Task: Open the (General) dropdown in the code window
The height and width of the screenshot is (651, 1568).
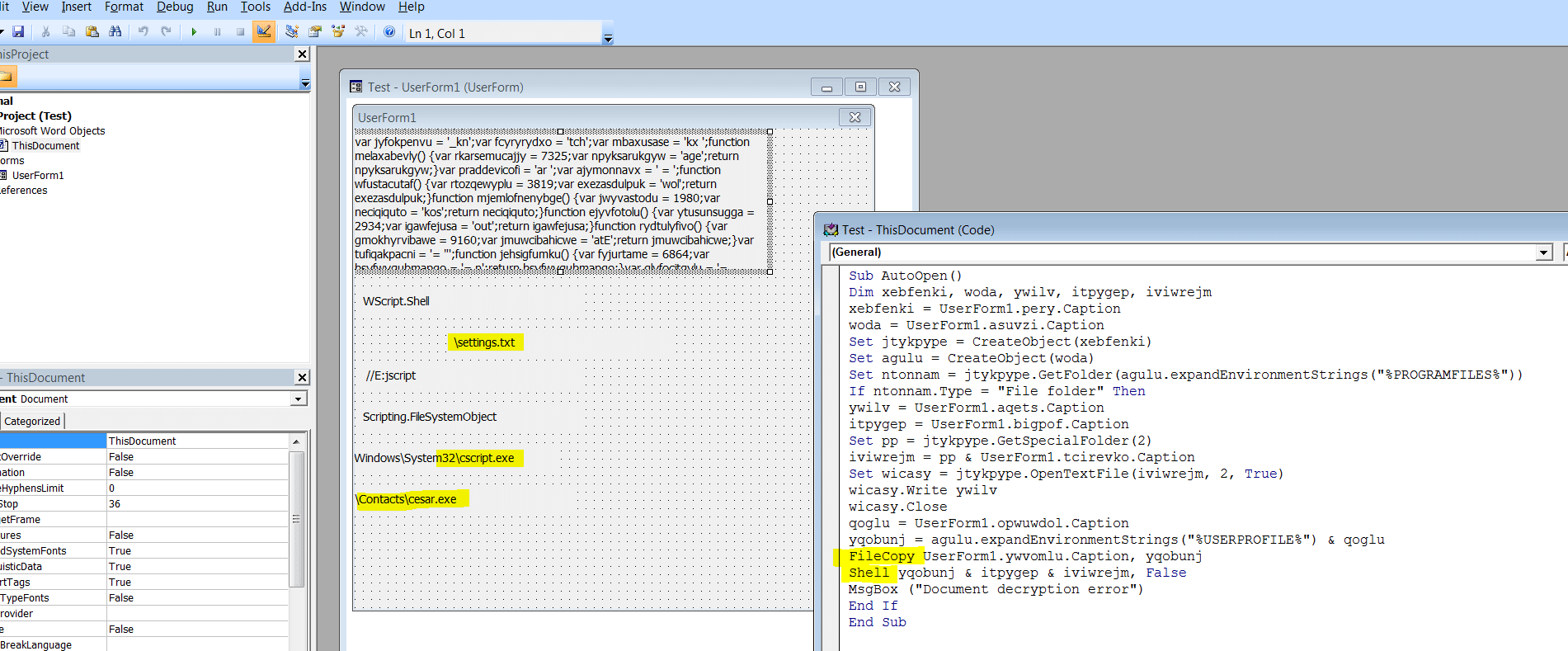Action: [x=1544, y=252]
